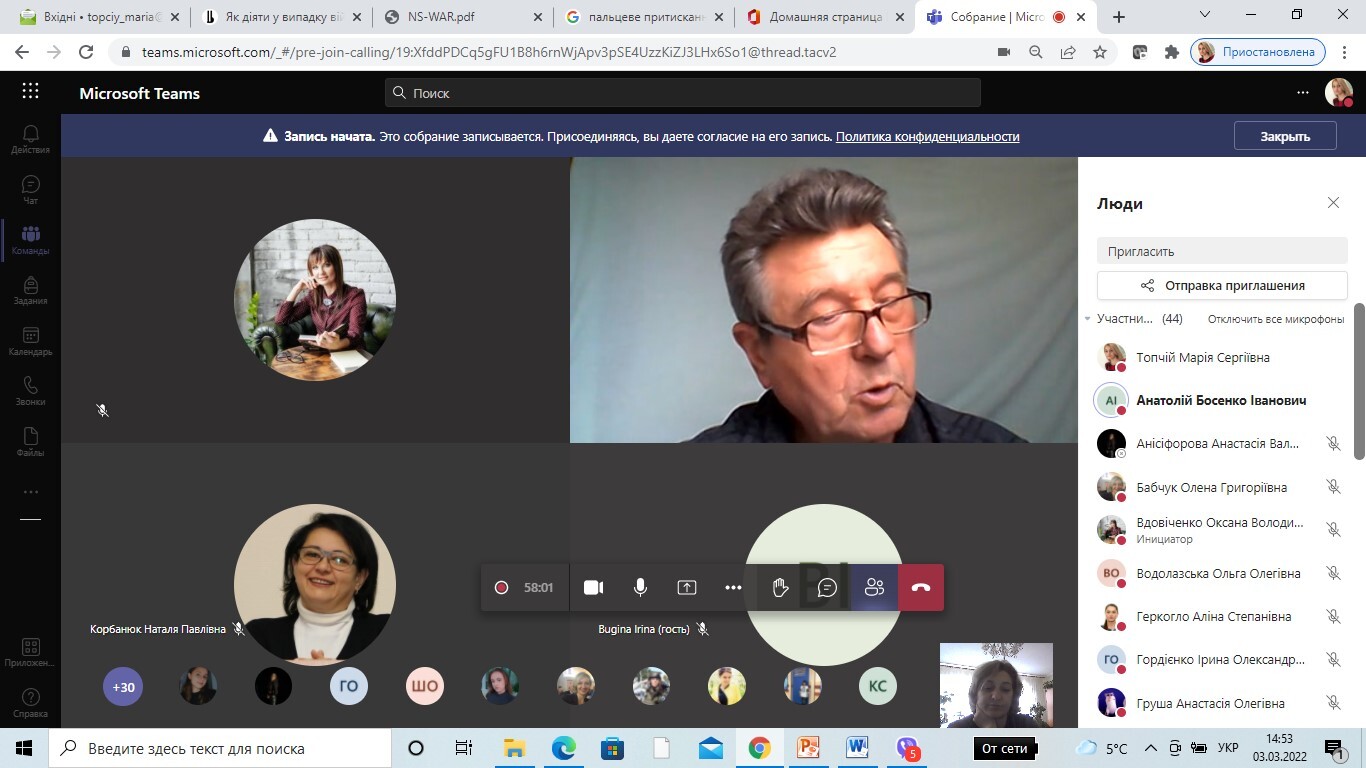Open Settings and more ellipsis in Teams header

1302,92
